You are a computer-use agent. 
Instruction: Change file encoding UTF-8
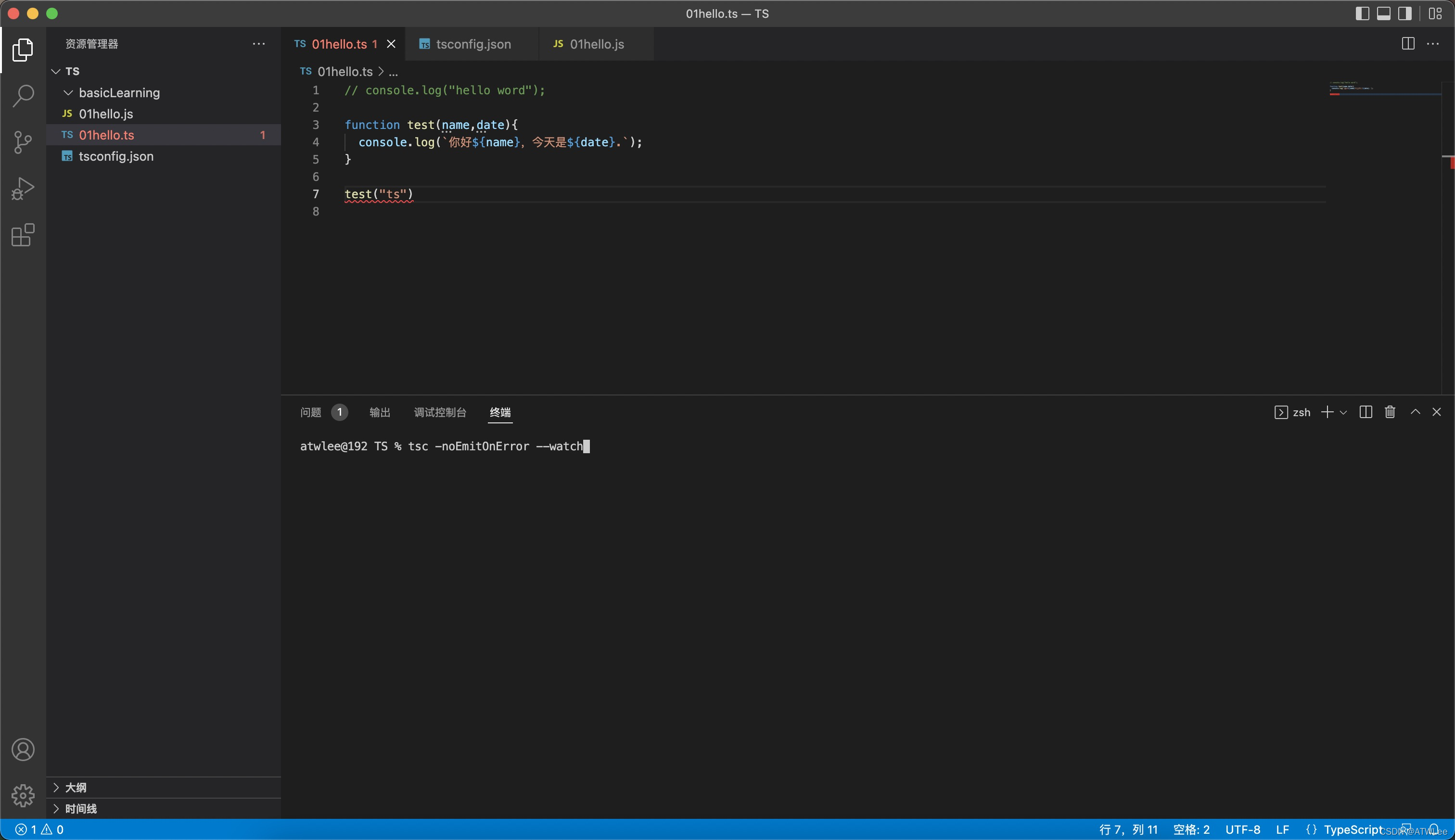(x=1243, y=829)
